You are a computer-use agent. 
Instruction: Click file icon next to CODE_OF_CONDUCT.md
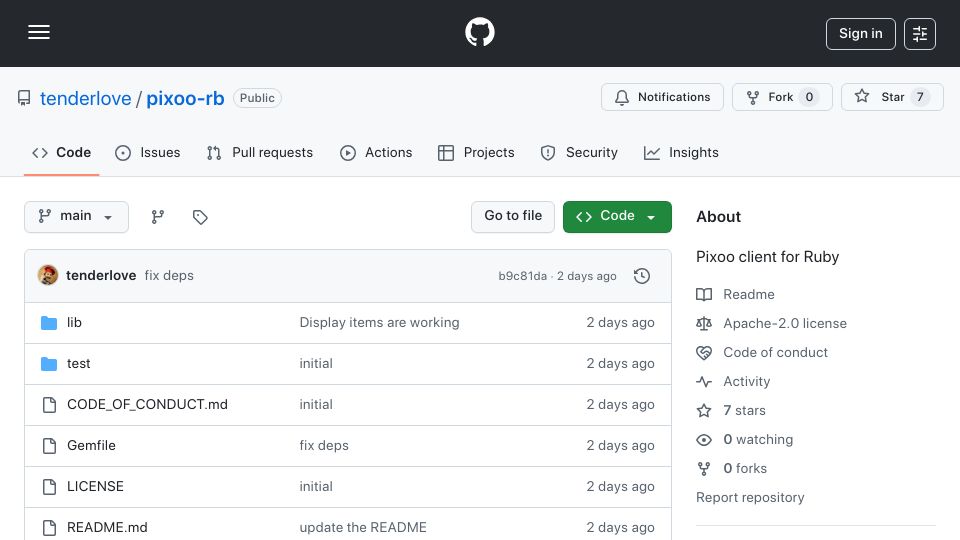pyautogui.click(x=49, y=405)
